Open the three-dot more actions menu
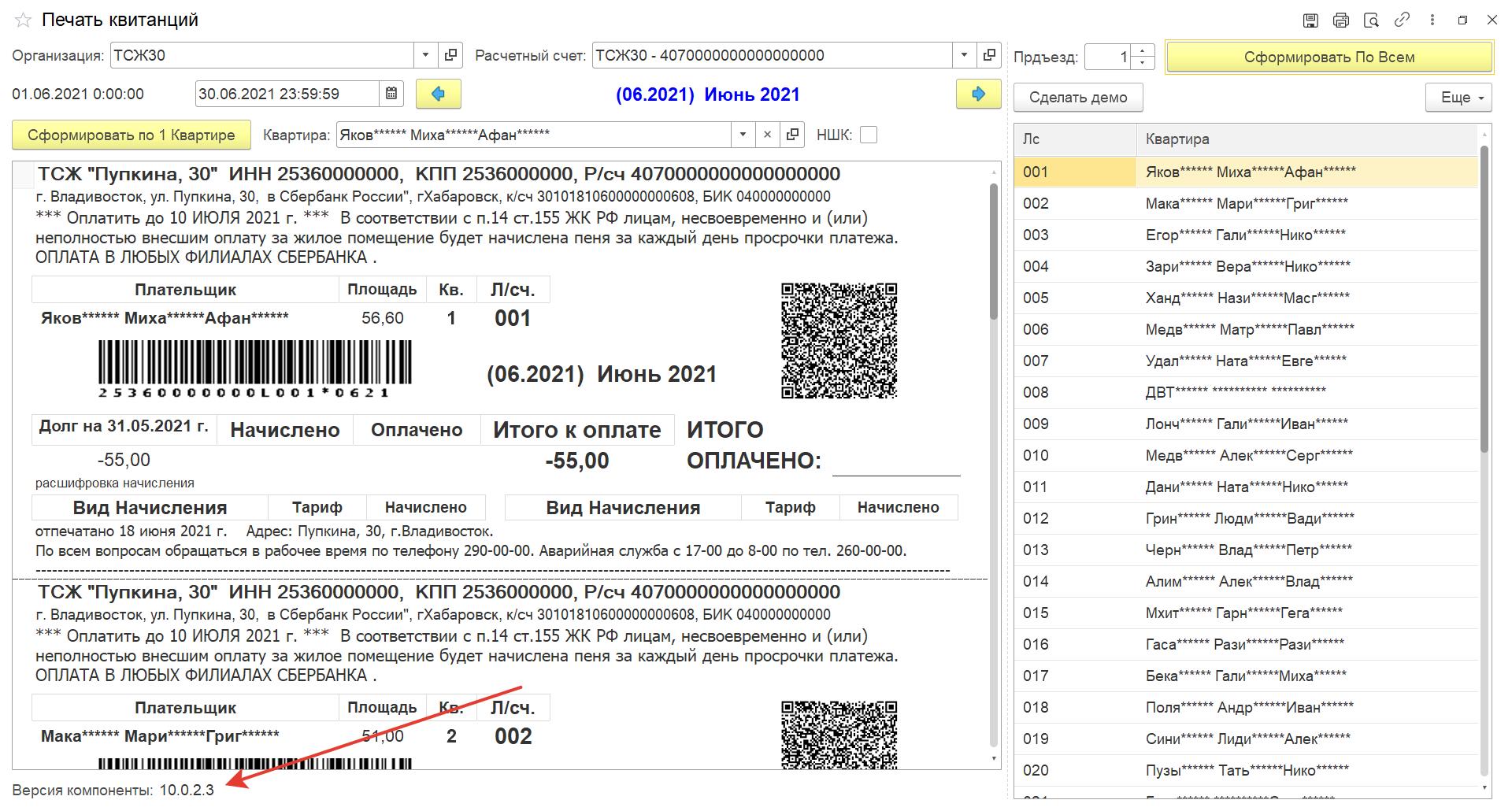 (x=1432, y=20)
